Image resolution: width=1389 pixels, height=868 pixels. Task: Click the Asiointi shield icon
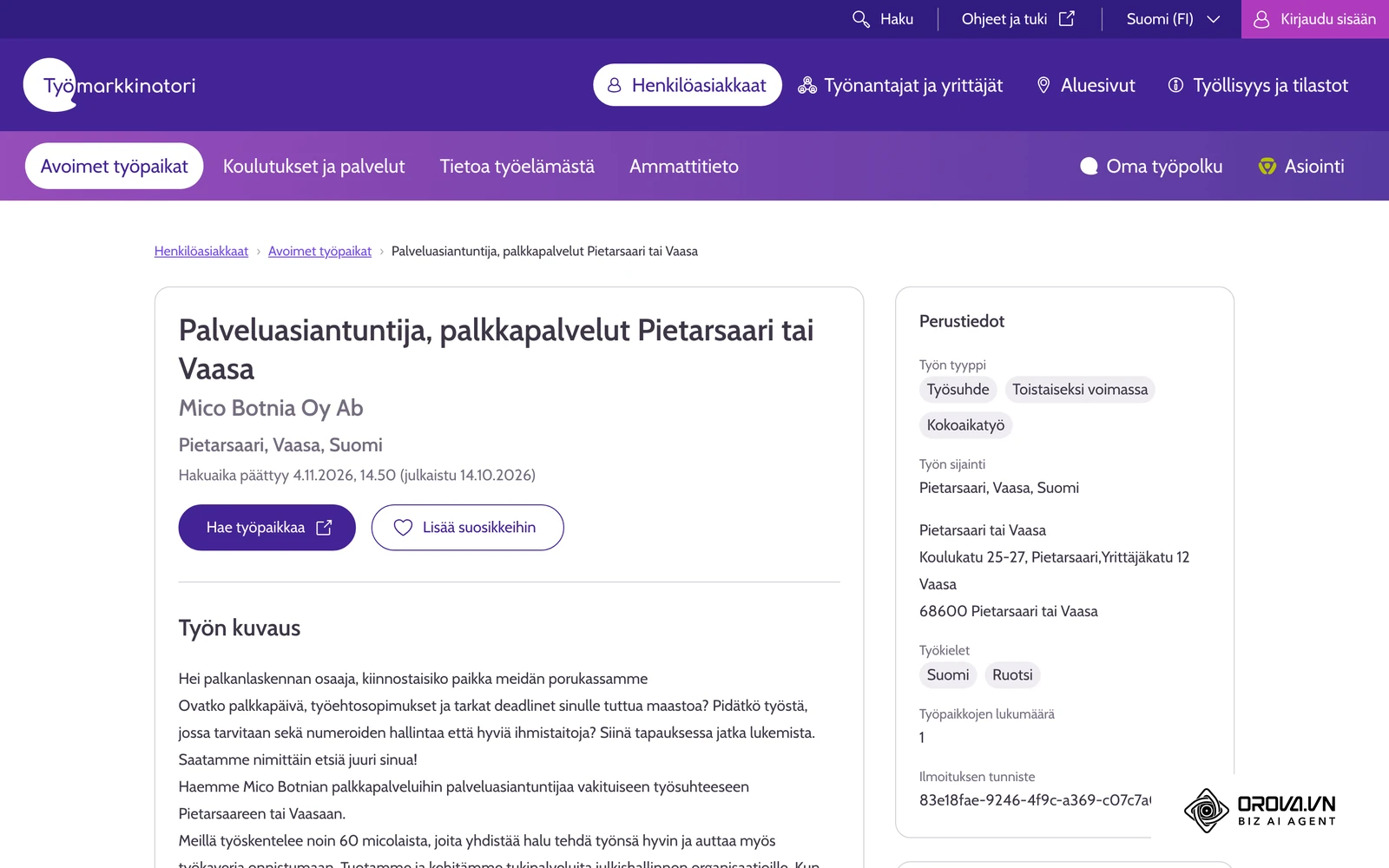point(1267,166)
